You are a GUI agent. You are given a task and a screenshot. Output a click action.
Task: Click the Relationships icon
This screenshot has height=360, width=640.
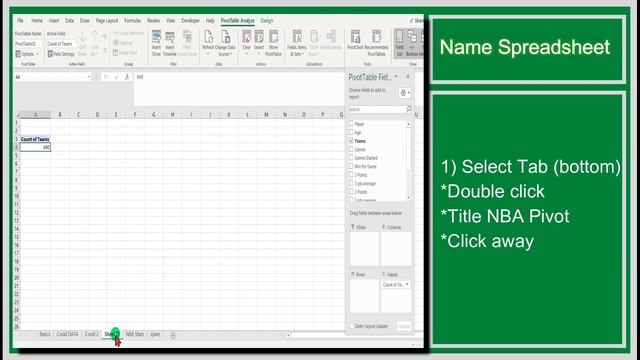(331, 37)
